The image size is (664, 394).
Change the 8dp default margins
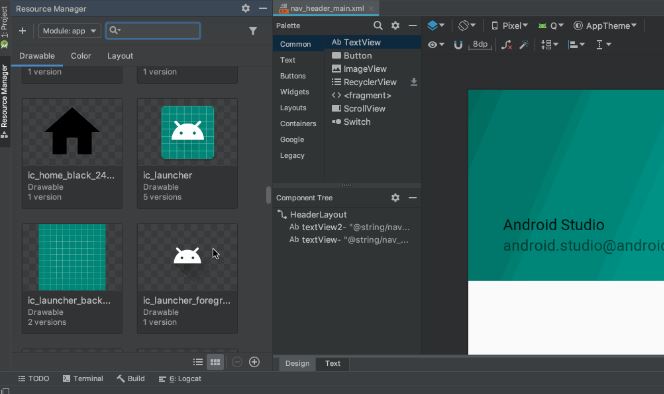tap(480, 44)
